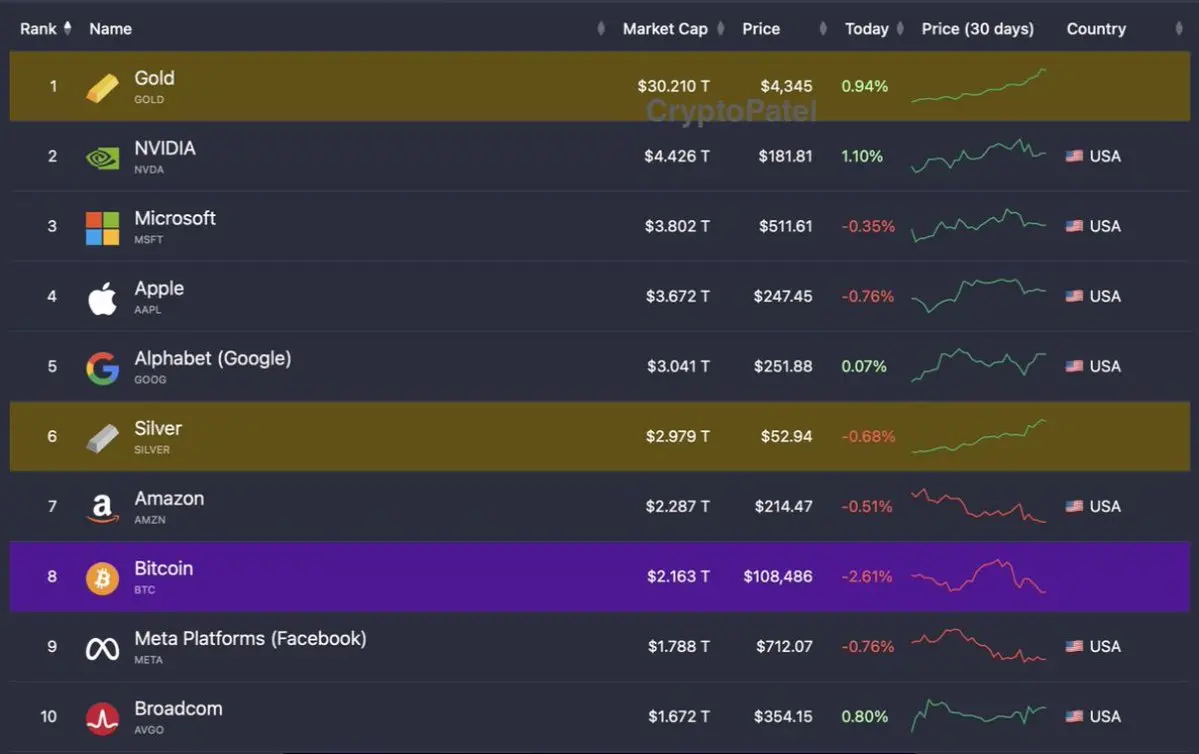This screenshot has width=1199, height=754.
Task: Click the Silver bar icon
Action: click(x=102, y=439)
